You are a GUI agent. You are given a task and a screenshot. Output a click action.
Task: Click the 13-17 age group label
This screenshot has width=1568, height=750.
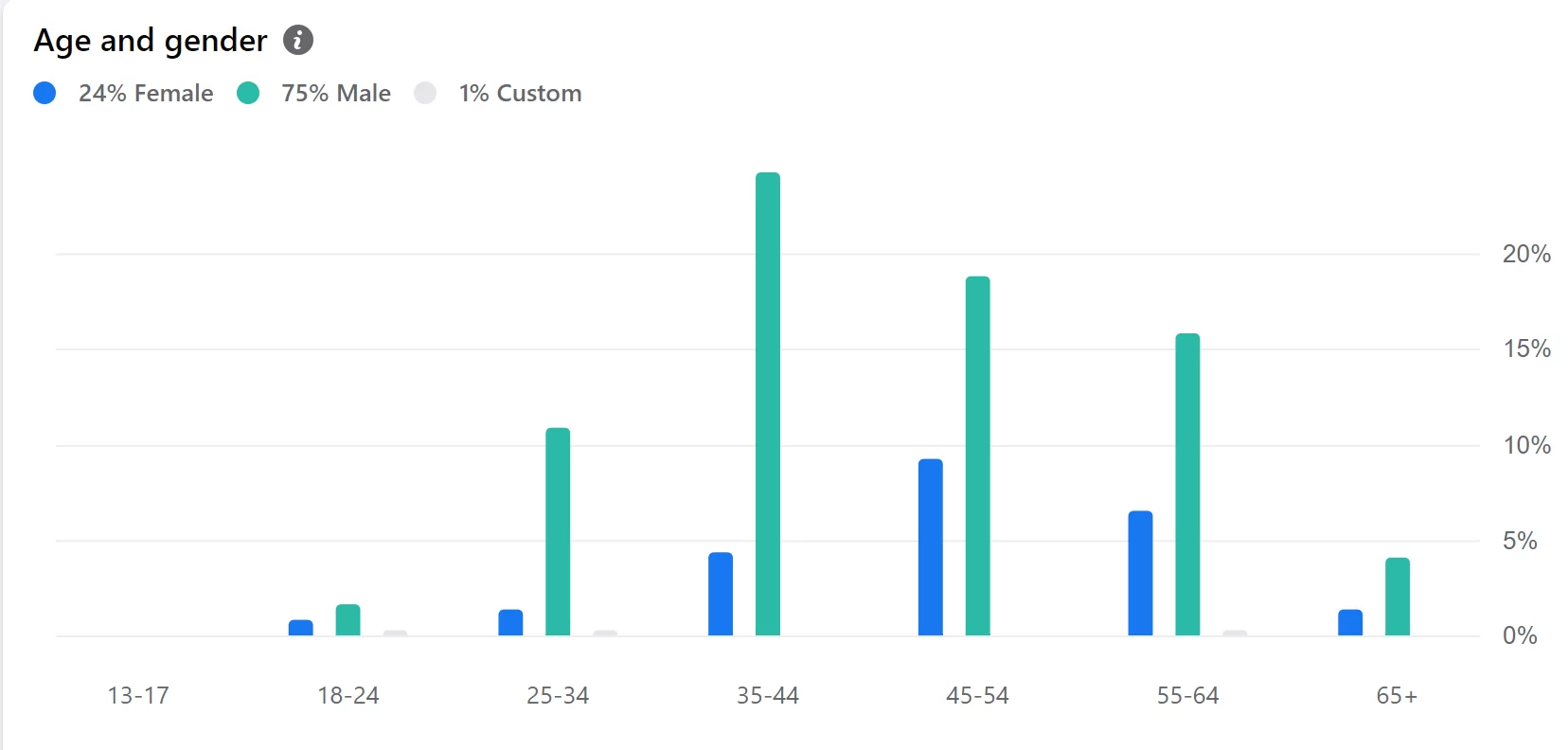(138, 696)
